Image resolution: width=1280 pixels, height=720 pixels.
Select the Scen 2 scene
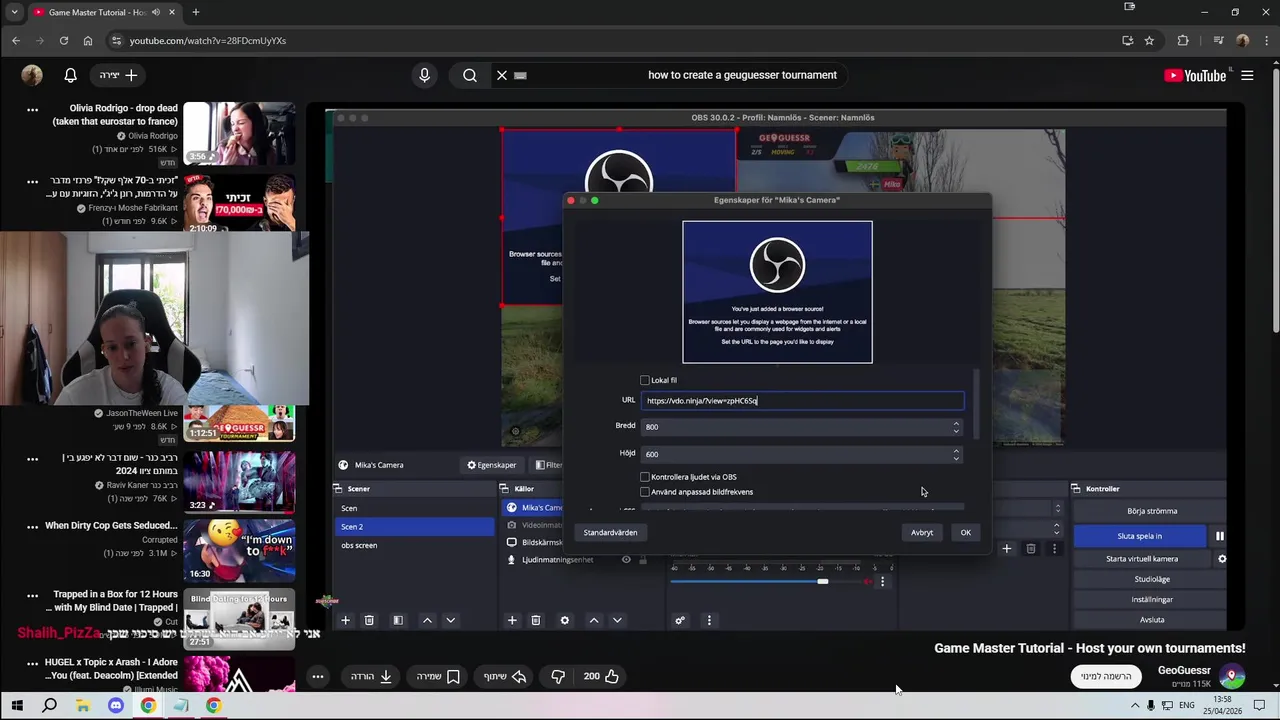point(414,527)
